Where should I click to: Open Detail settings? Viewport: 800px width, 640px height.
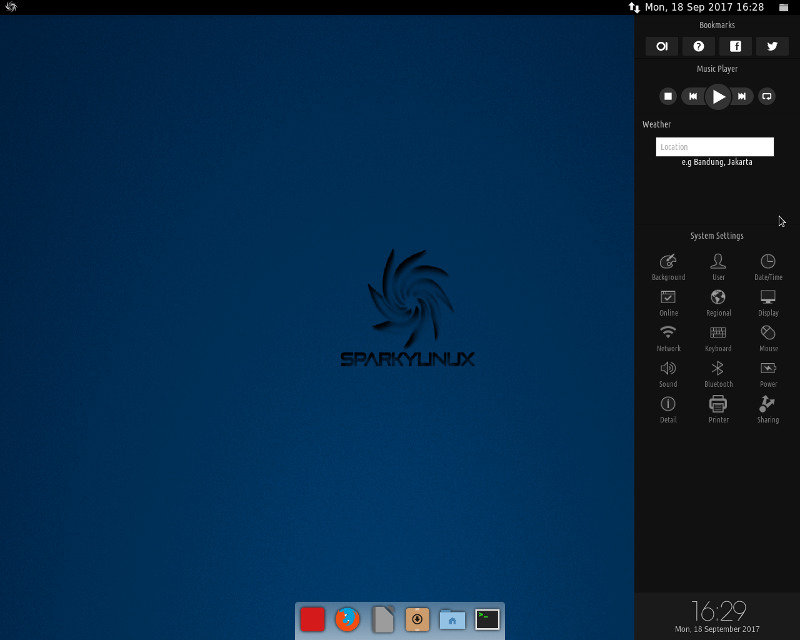coord(668,410)
